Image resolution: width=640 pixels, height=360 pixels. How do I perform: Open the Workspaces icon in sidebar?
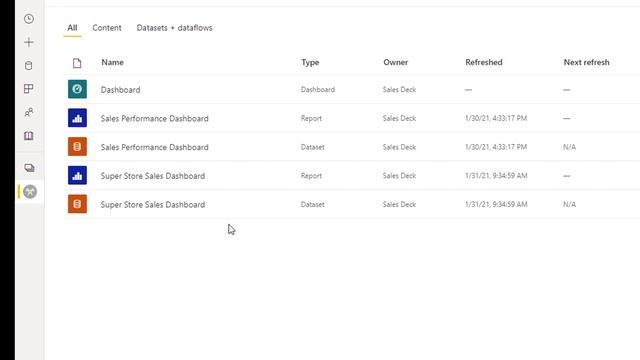(x=29, y=168)
